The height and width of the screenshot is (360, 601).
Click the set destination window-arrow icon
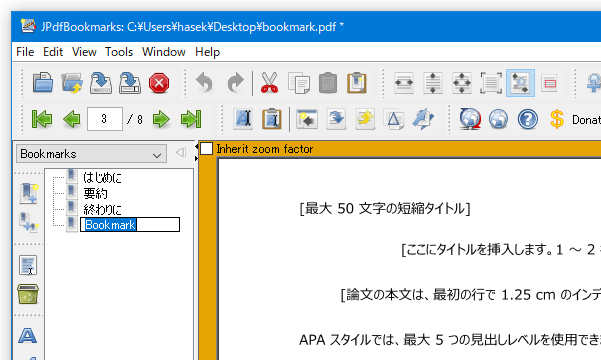click(x=307, y=119)
